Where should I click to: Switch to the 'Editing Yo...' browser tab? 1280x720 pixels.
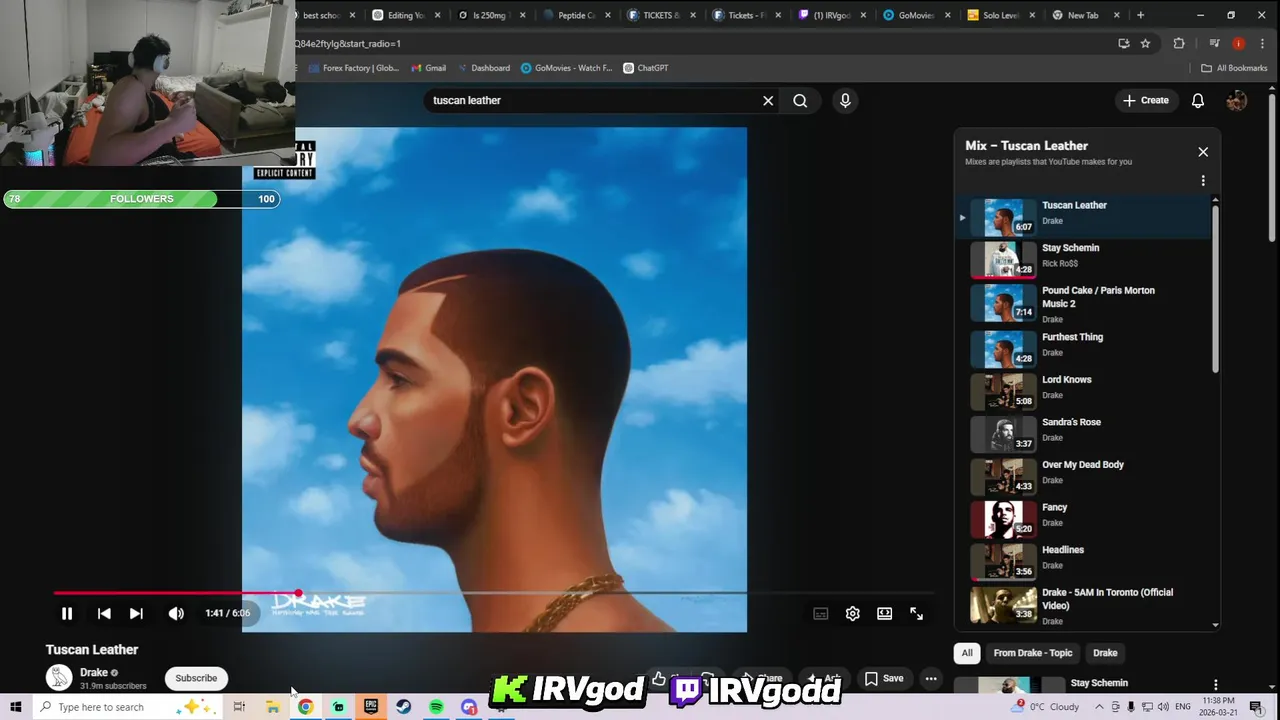tap(405, 15)
